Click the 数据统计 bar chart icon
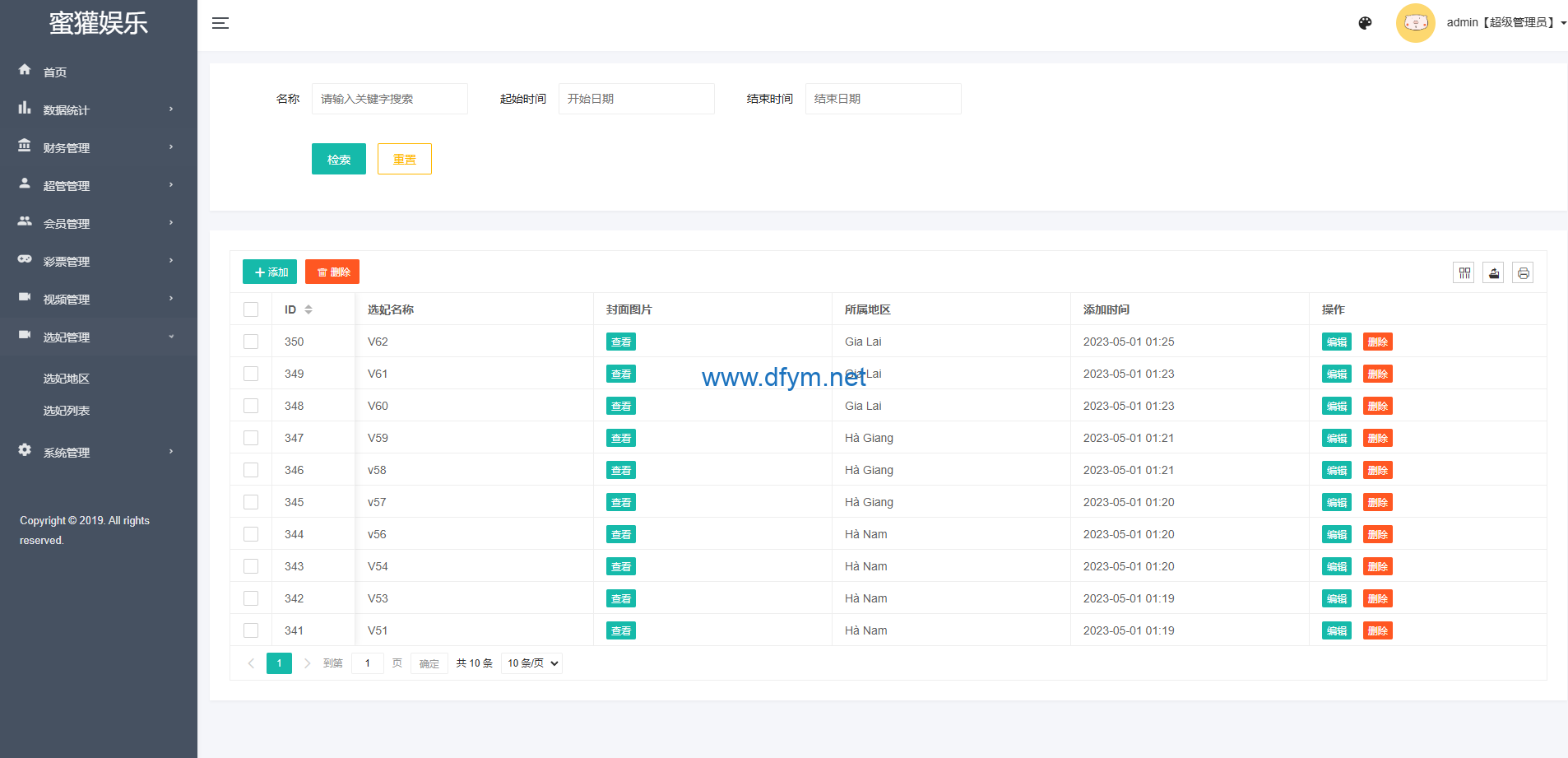 coord(25,108)
